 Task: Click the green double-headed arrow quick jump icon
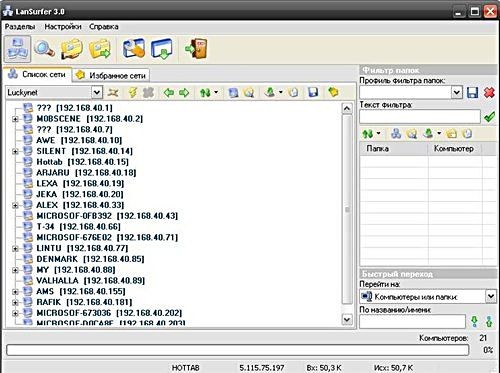pyautogui.click(x=489, y=322)
